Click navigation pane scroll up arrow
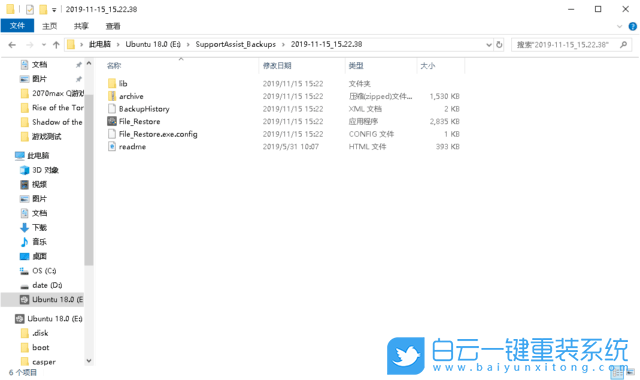The width and height of the screenshot is (640, 380). tap(89, 64)
